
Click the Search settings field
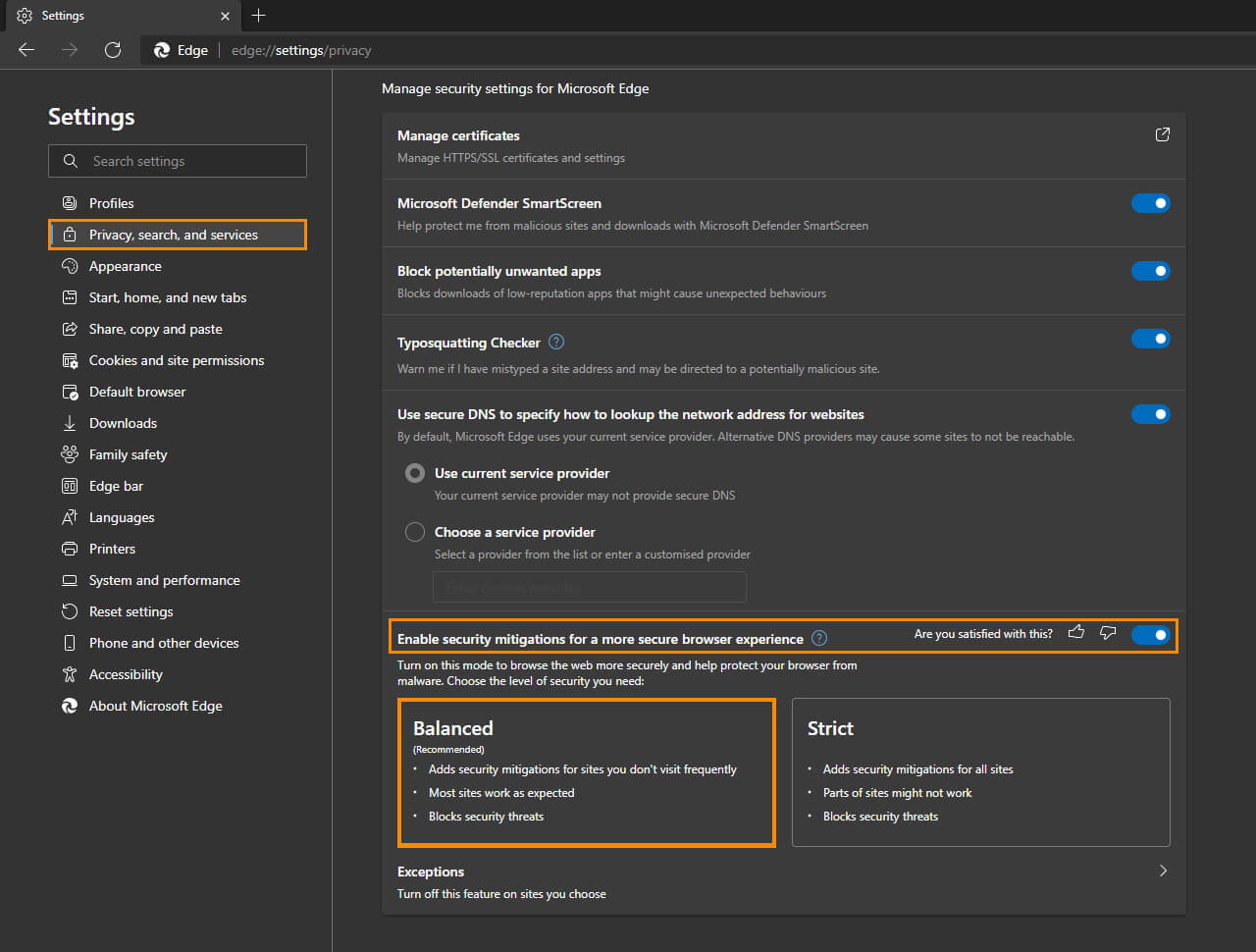(178, 161)
